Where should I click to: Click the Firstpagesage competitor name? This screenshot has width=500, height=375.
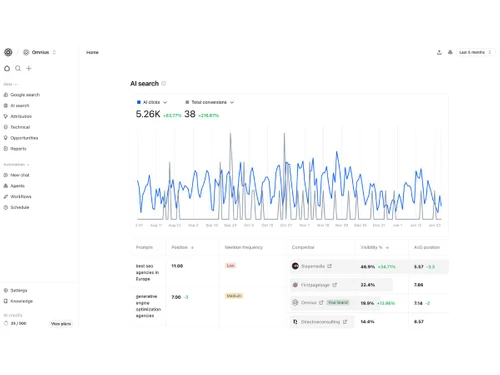(315, 285)
